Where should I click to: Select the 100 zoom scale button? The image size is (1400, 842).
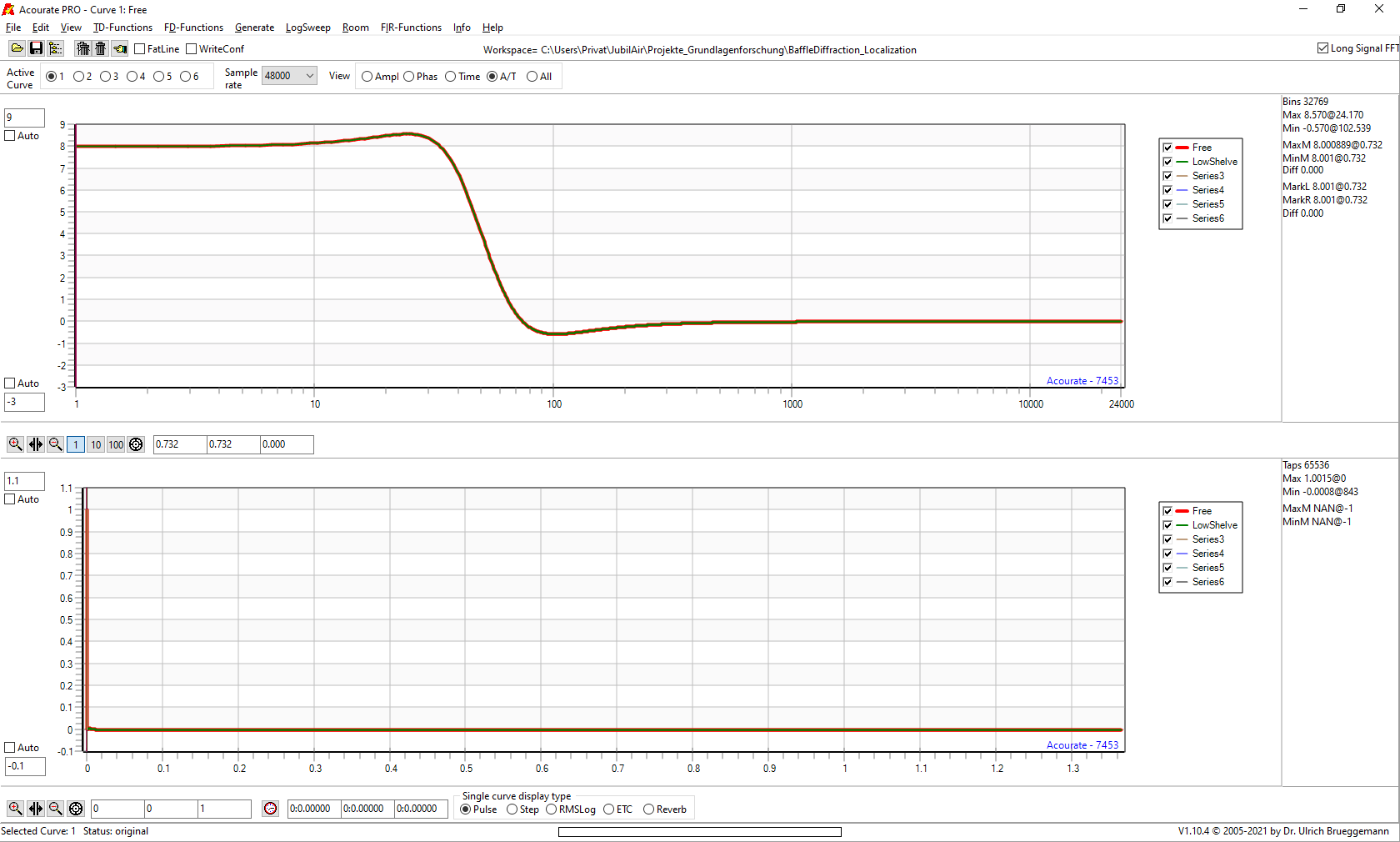(116, 444)
